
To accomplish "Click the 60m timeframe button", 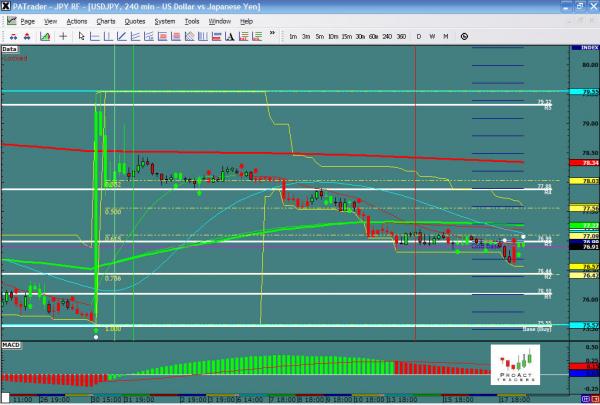I will tap(372, 36).
